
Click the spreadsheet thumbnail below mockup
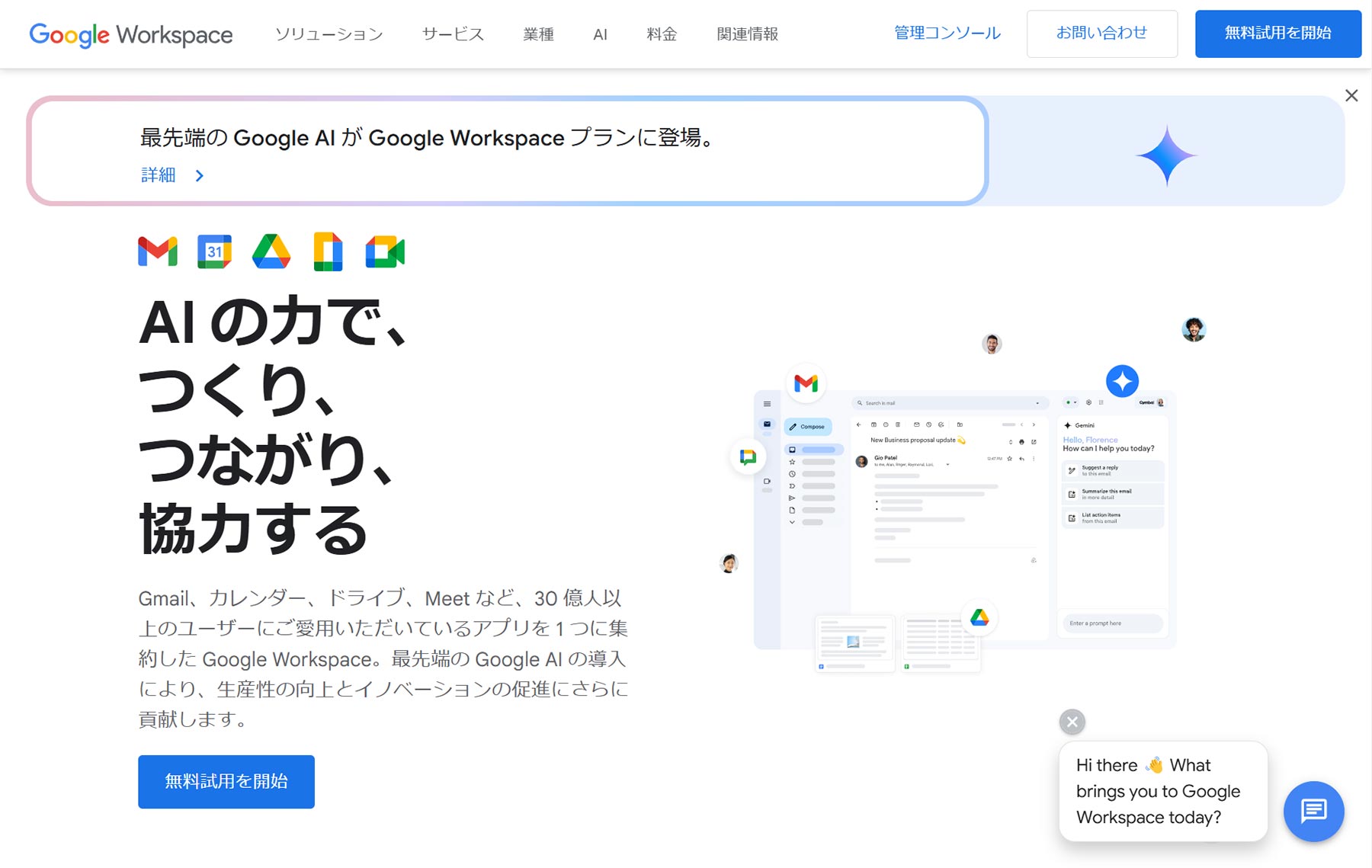point(941,644)
